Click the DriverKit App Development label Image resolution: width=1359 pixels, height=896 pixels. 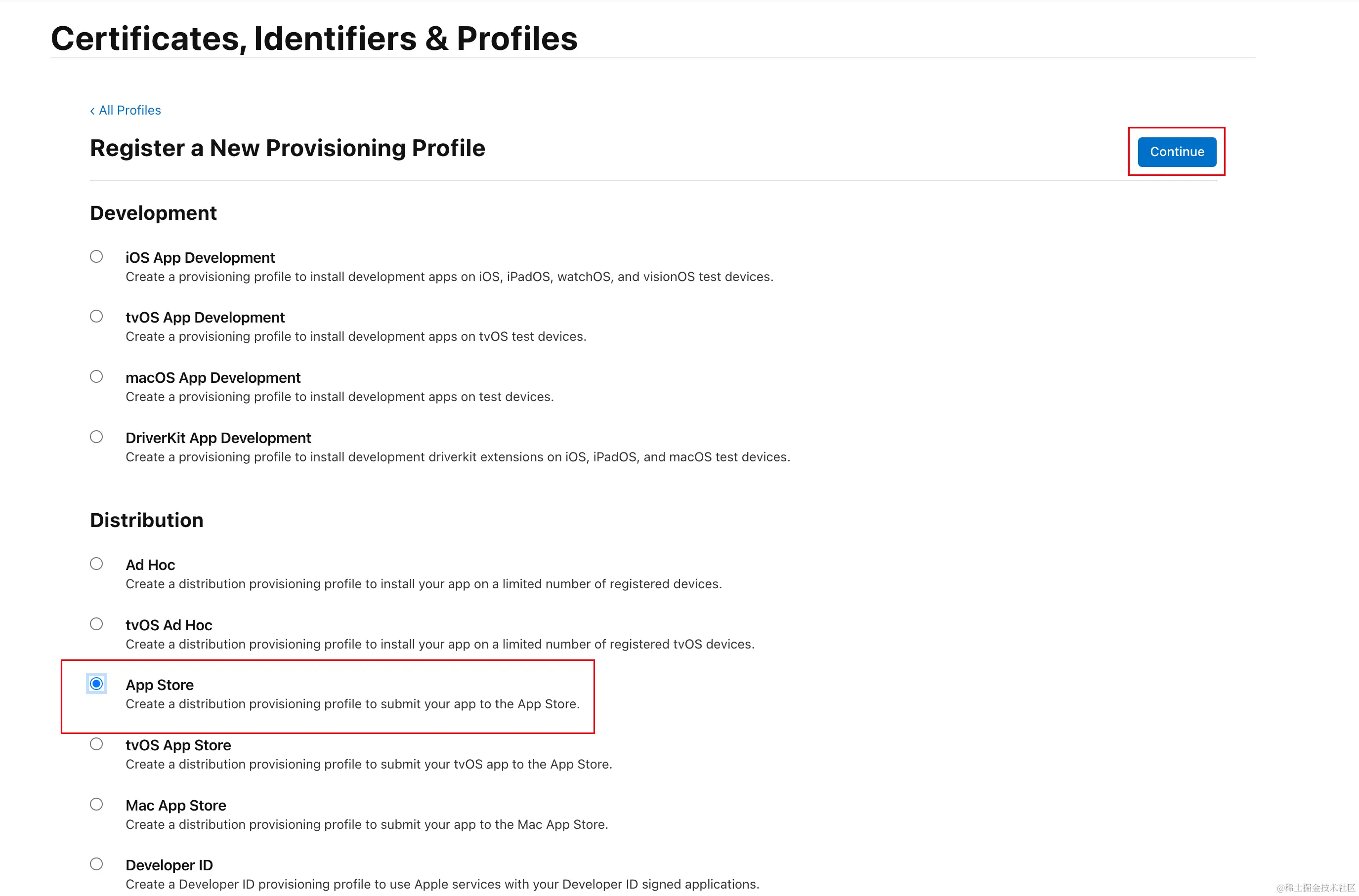(218, 438)
